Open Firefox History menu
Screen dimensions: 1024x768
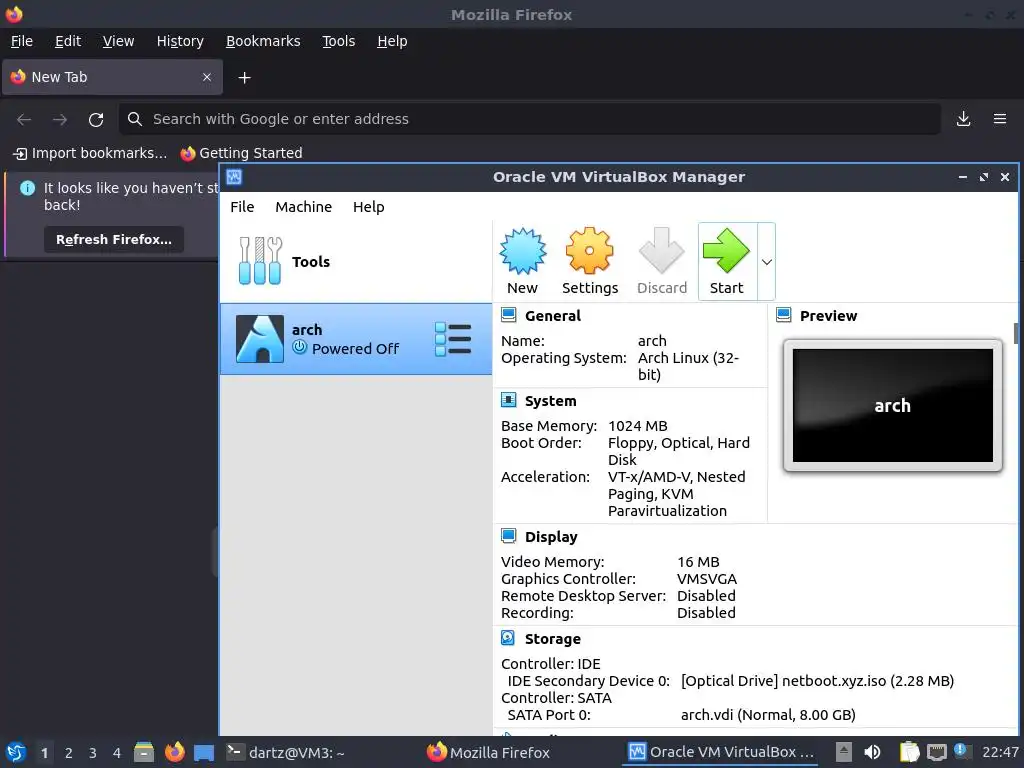pyautogui.click(x=180, y=41)
